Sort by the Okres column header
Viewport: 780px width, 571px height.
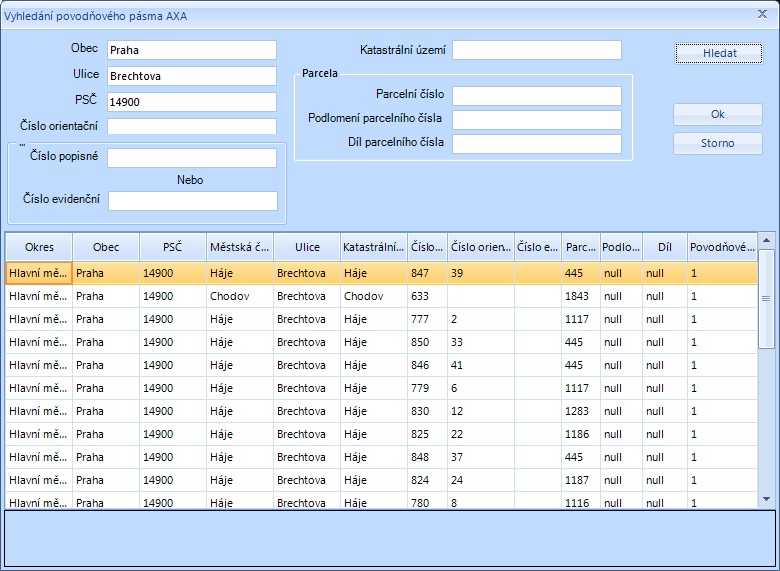click(x=39, y=247)
